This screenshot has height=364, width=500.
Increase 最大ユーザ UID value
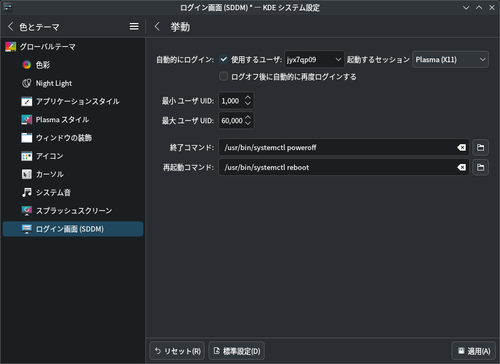coord(248,117)
